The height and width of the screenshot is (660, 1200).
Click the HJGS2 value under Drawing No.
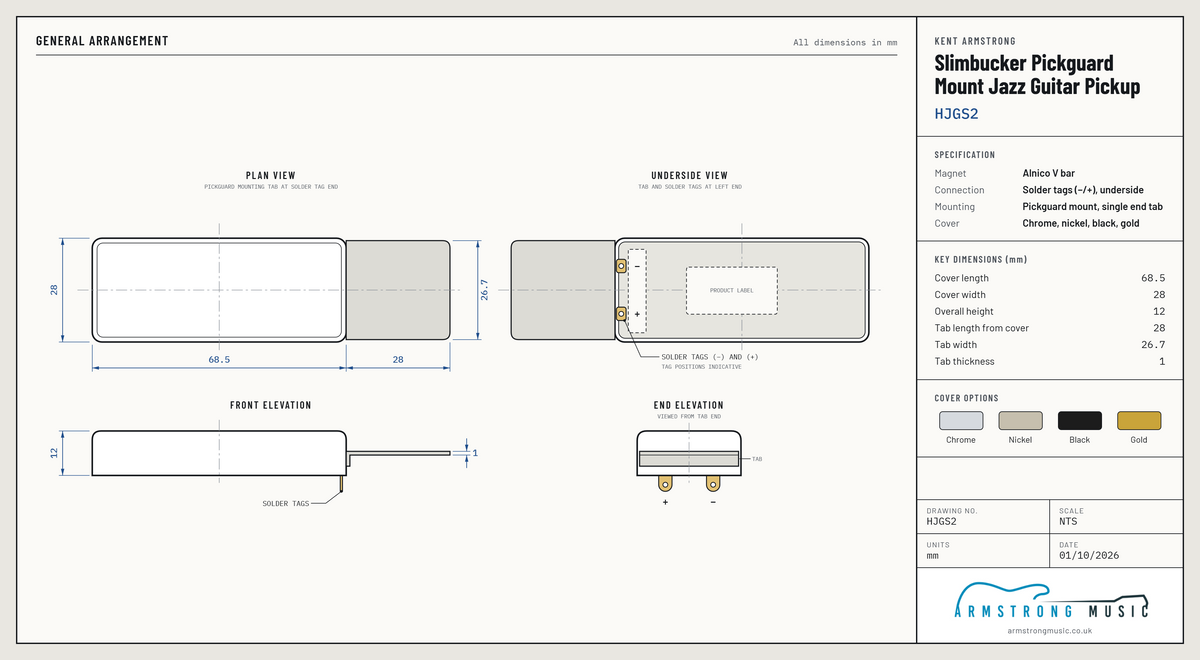(942, 521)
